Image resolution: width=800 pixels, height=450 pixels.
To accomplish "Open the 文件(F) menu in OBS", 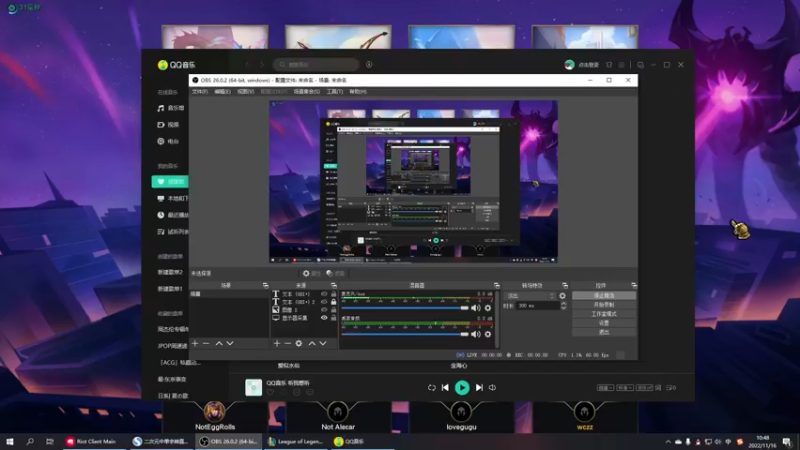I will [x=199, y=92].
